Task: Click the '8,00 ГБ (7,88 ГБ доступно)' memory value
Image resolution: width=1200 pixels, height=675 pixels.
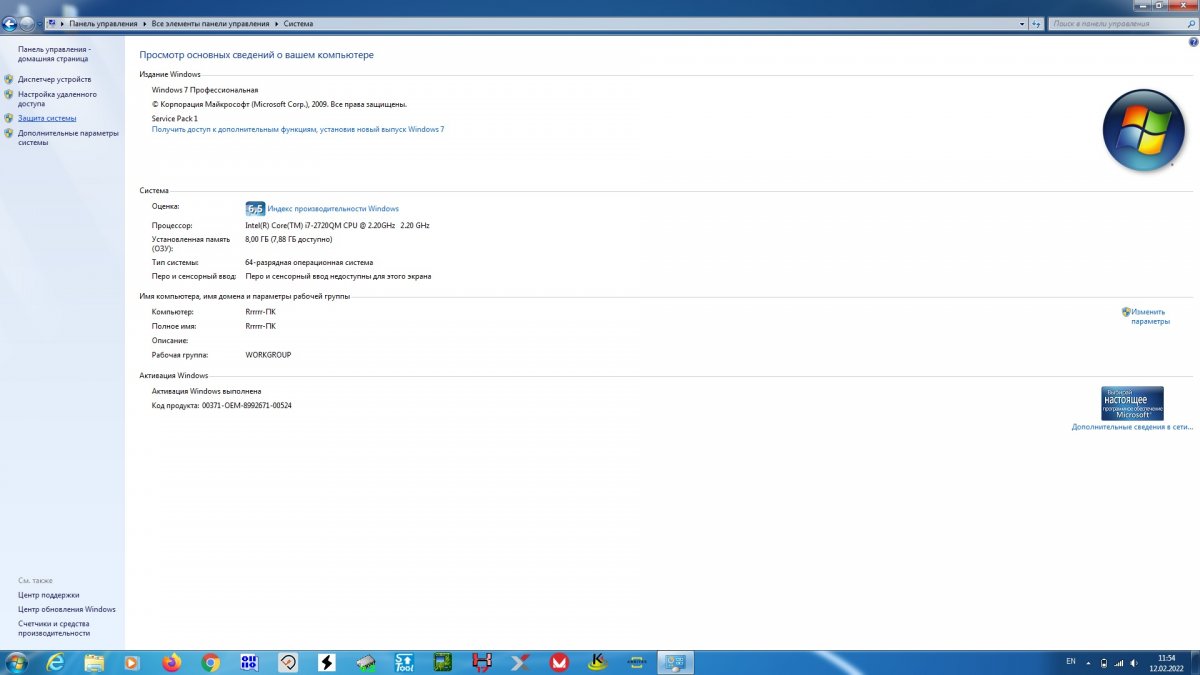Action: (x=289, y=240)
